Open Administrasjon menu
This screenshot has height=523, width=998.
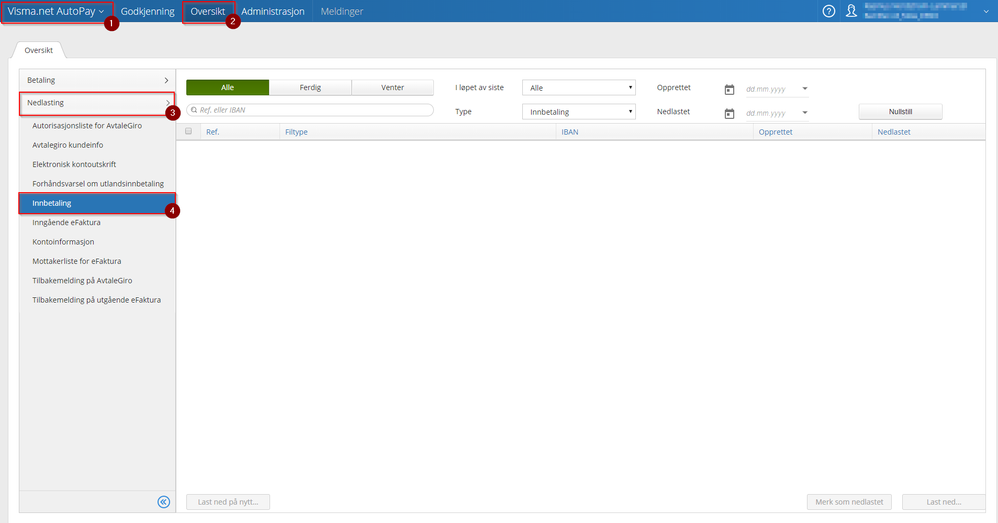272,11
